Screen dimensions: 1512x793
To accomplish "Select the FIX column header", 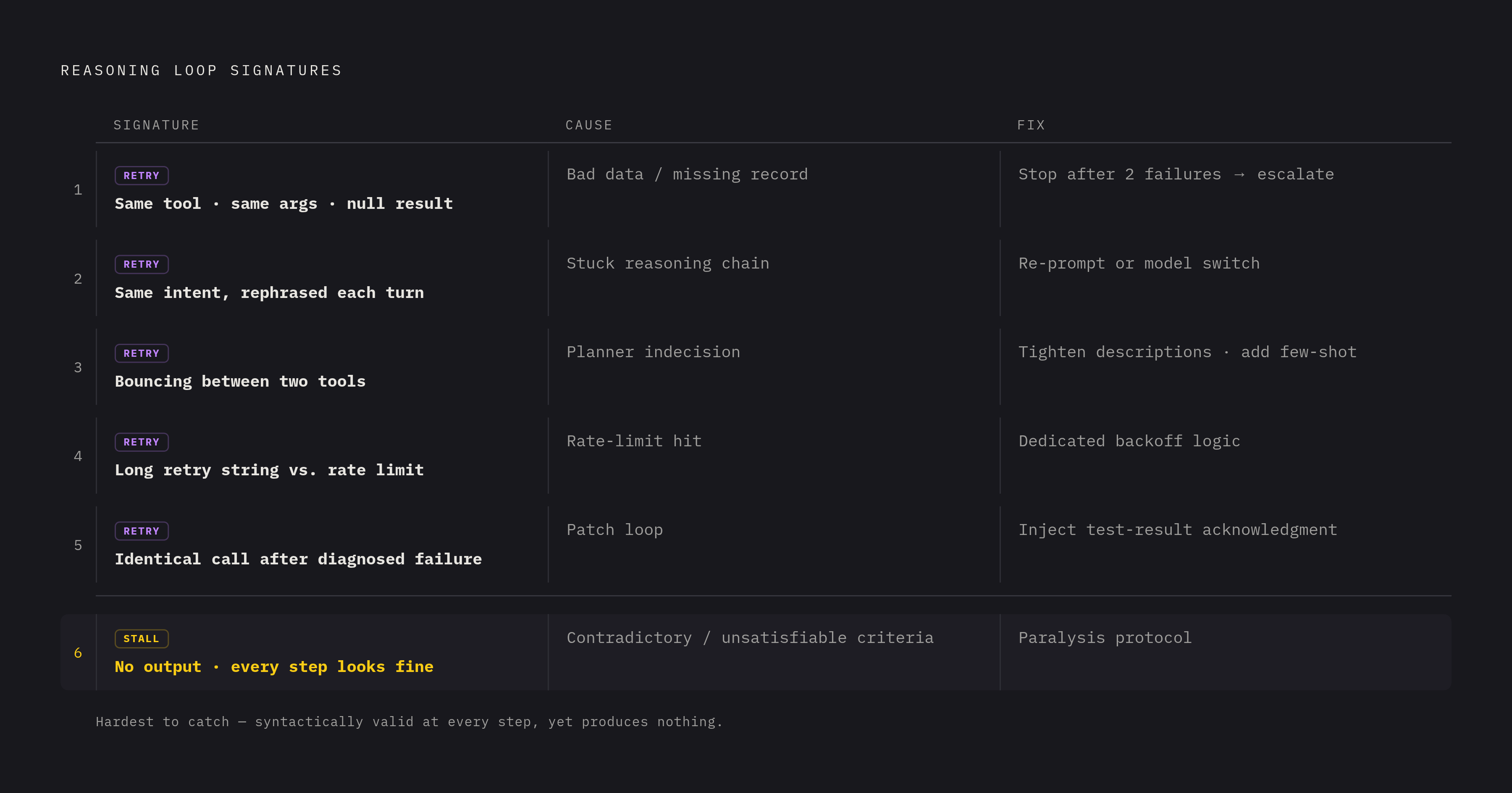I will [x=1031, y=125].
